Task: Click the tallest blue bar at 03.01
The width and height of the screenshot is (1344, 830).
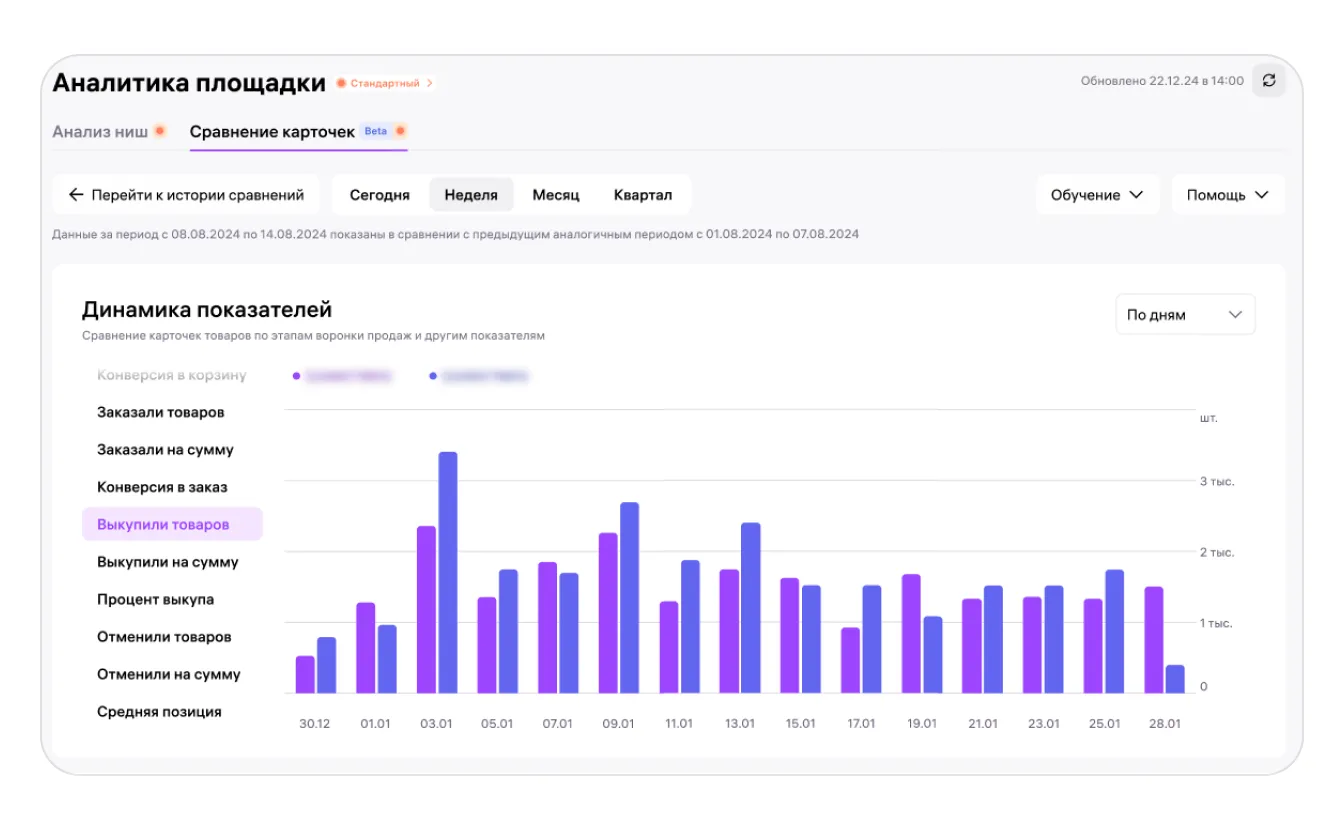Action: [x=448, y=572]
